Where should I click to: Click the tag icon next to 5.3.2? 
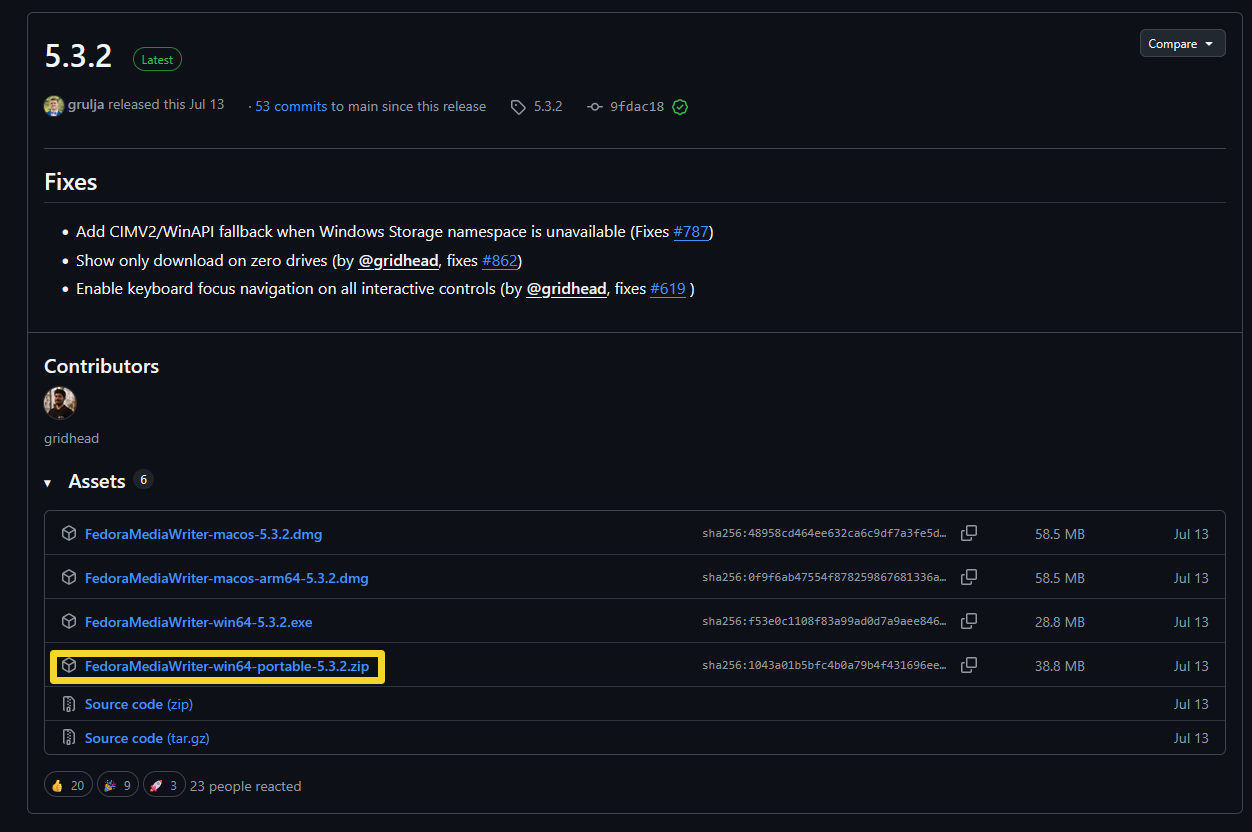click(x=518, y=107)
